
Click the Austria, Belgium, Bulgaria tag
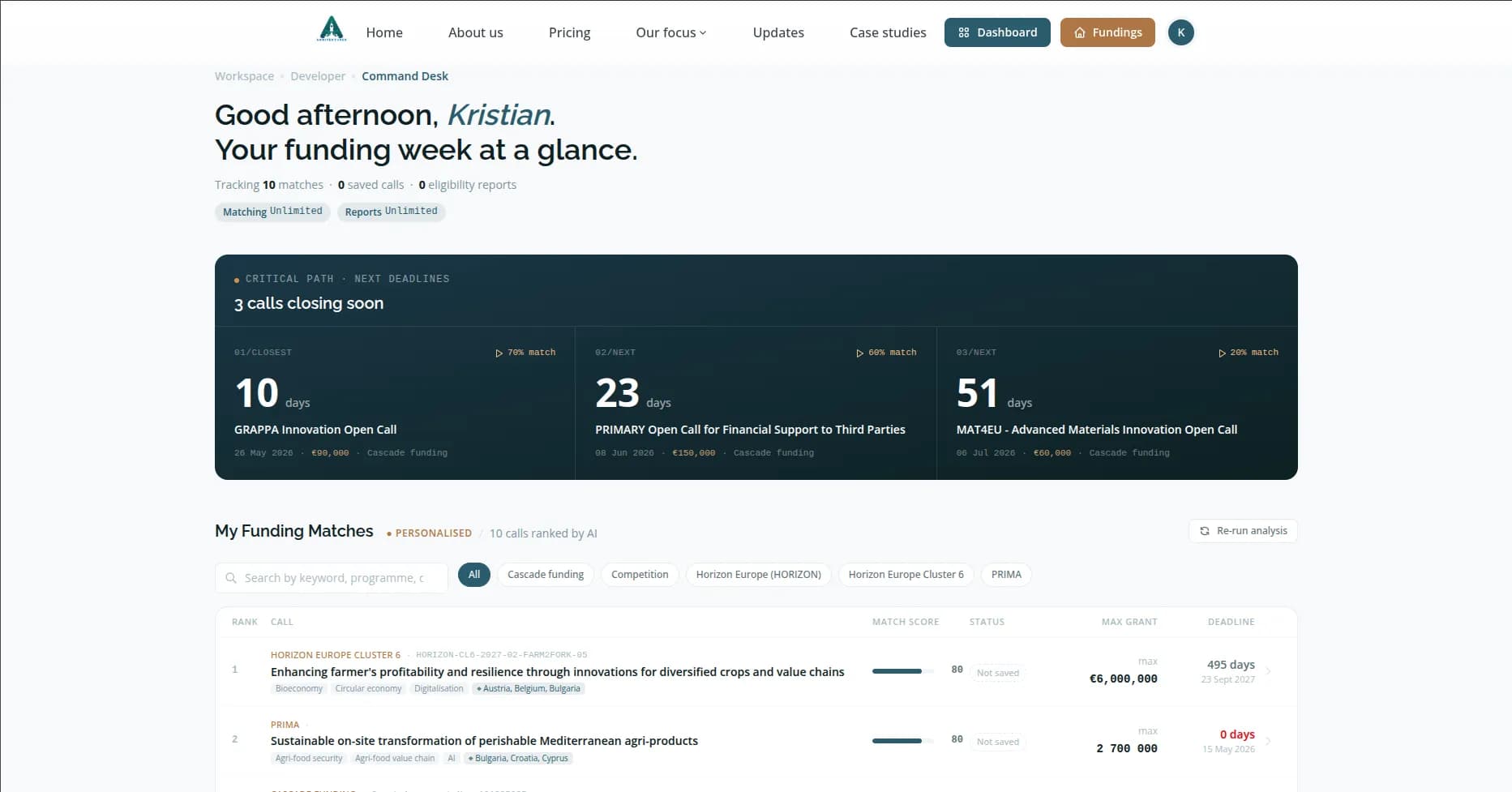coord(529,689)
